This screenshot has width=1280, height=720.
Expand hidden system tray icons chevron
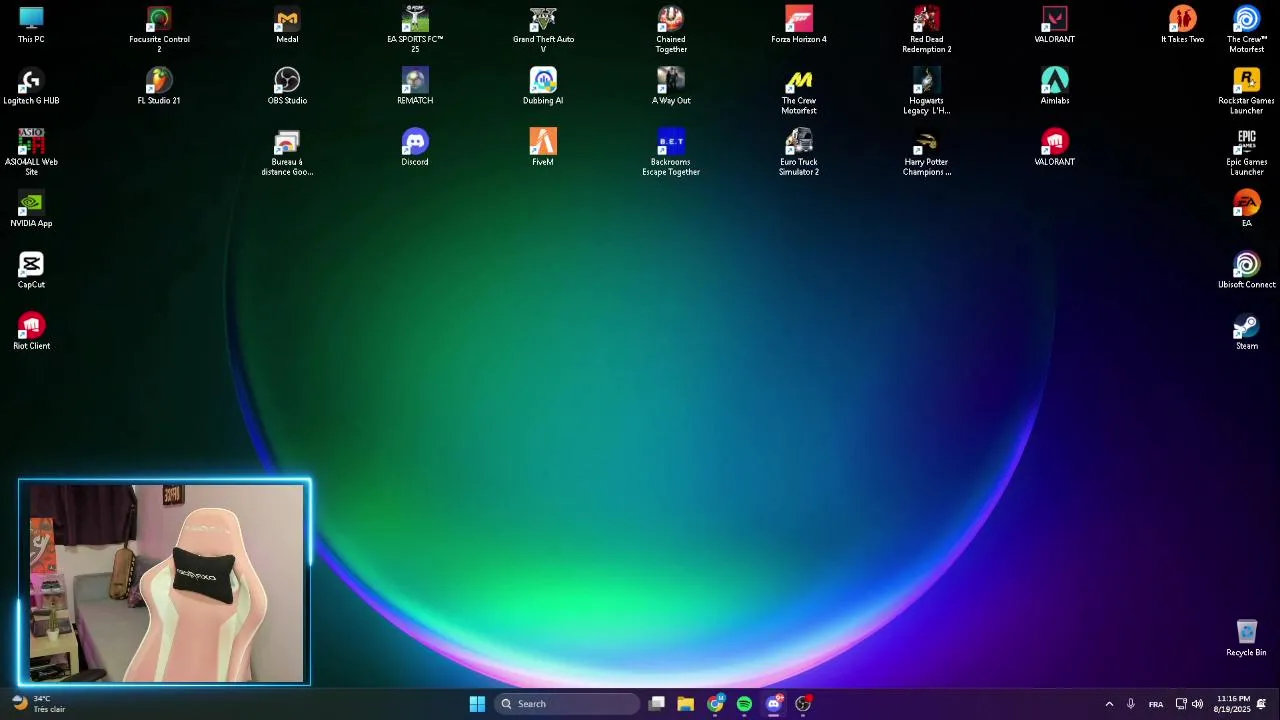pyautogui.click(x=1109, y=704)
